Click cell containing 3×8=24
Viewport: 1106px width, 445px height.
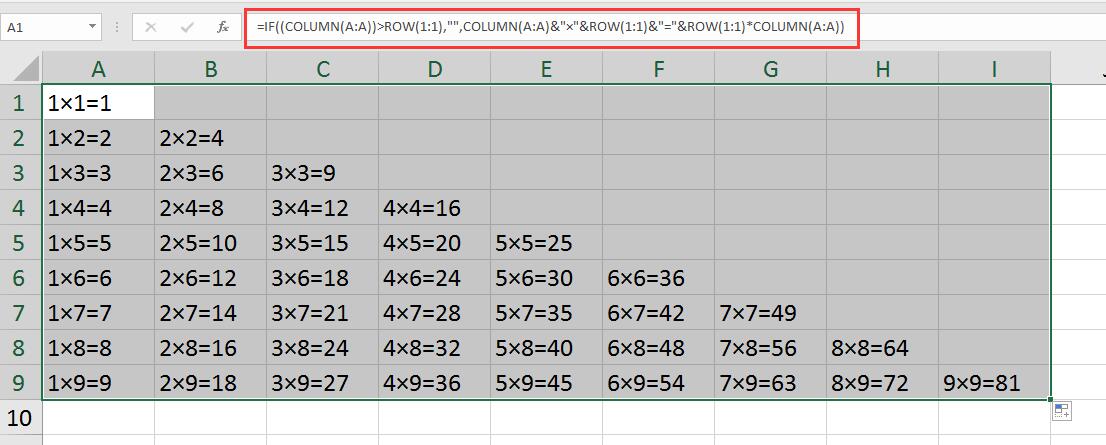tap(322, 348)
